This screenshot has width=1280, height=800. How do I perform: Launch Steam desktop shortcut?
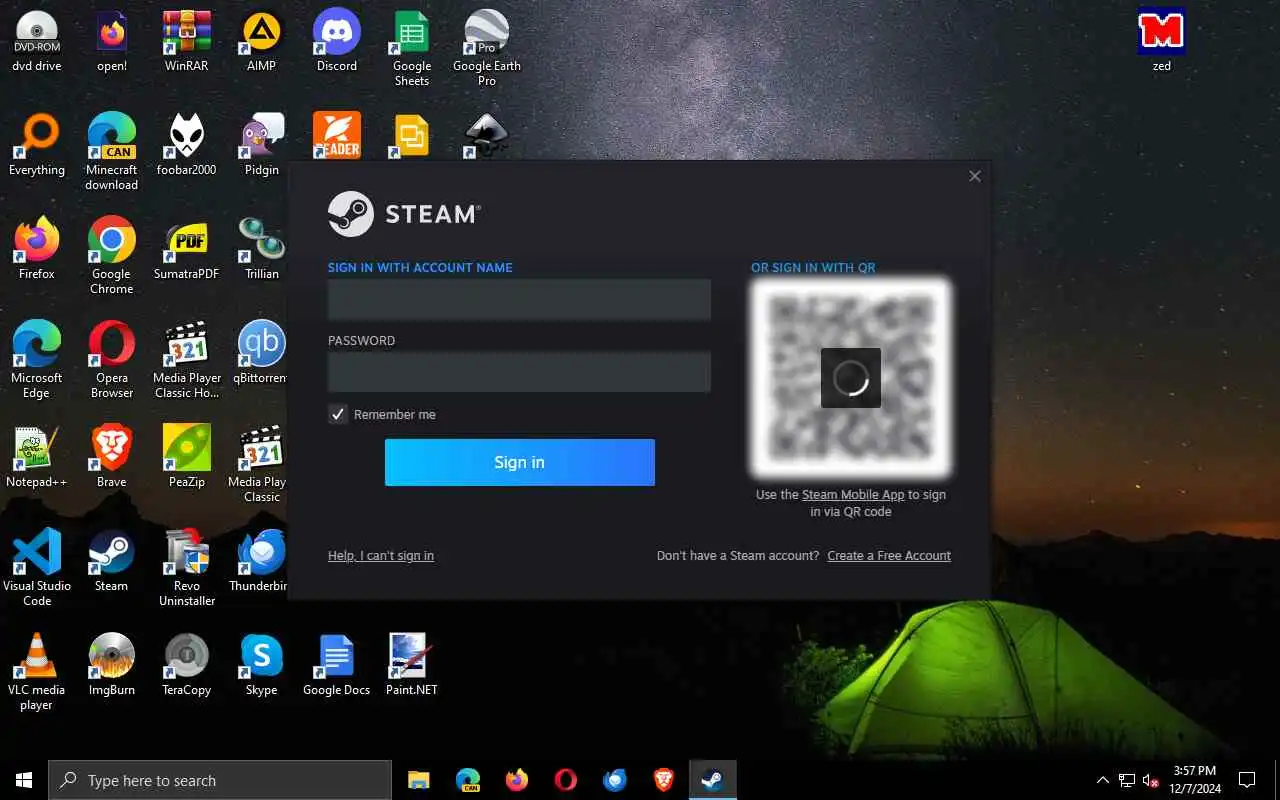112,562
